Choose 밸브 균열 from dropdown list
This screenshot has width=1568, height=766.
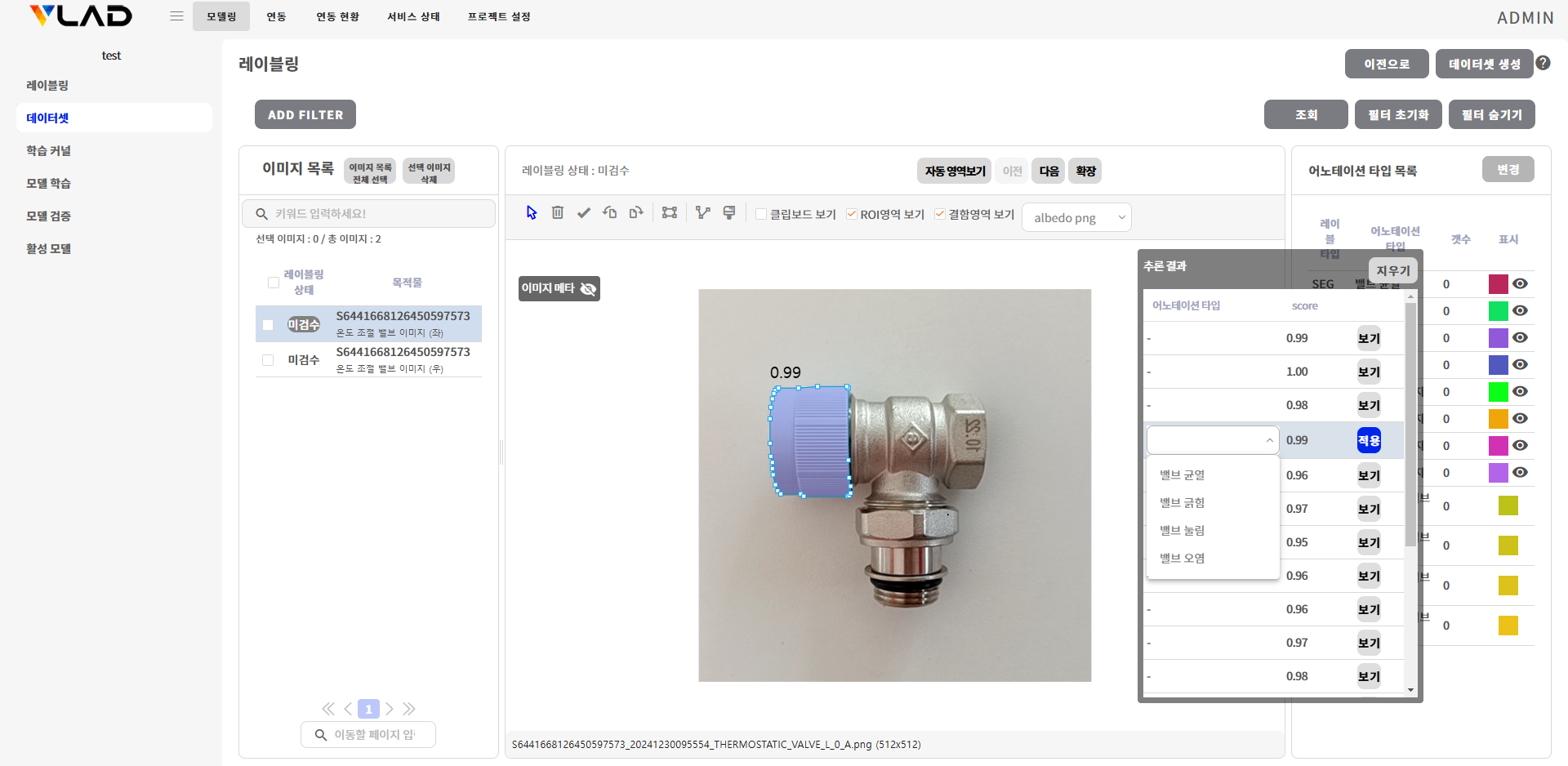coord(1213,474)
